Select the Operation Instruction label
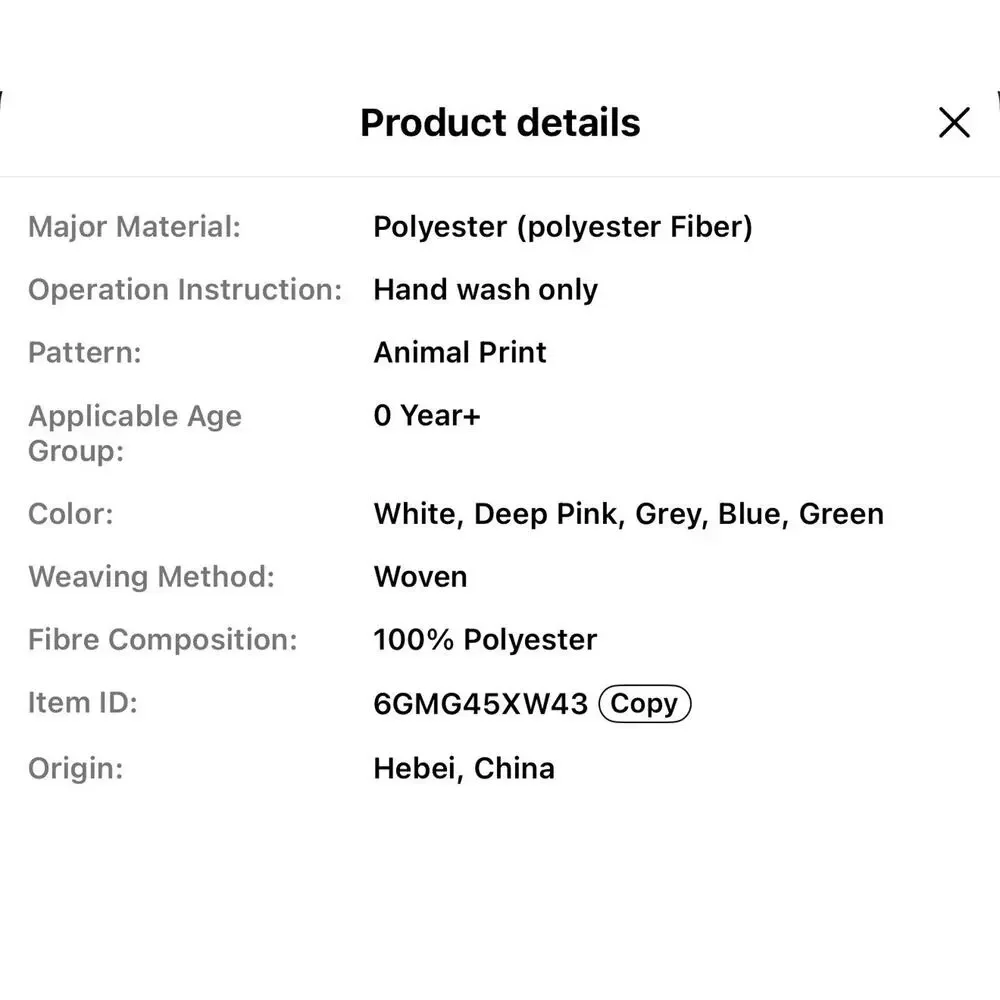Screen dimensions: 1000x1000 coord(186,290)
